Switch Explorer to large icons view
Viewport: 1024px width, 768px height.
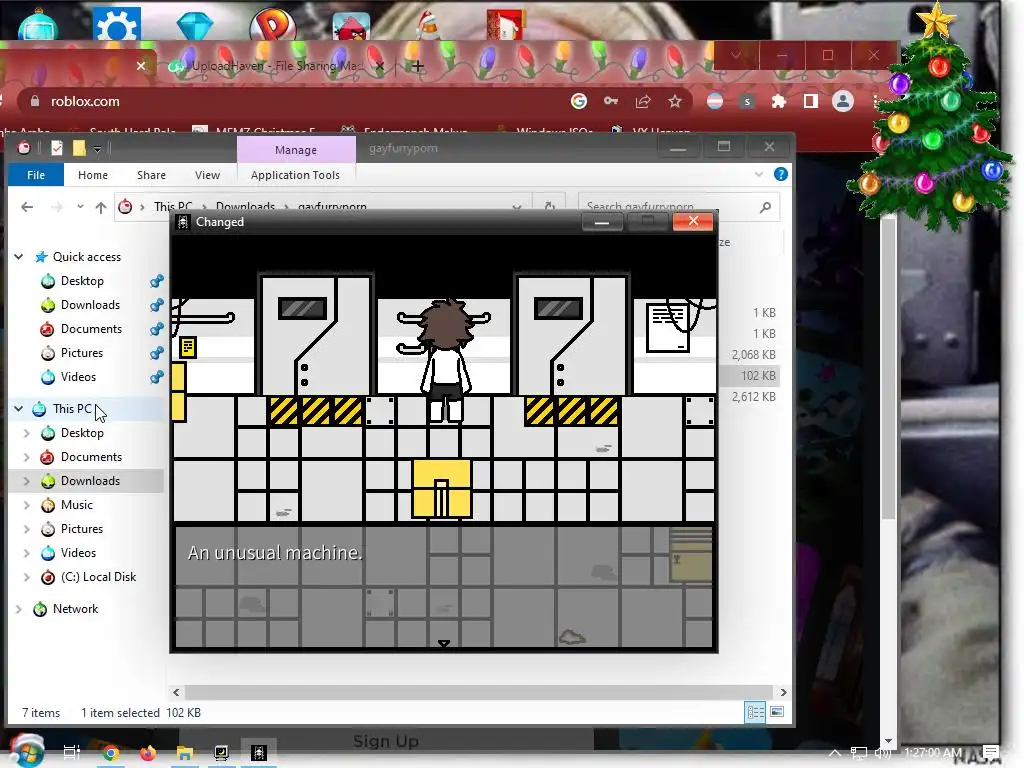[x=777, y=712]
